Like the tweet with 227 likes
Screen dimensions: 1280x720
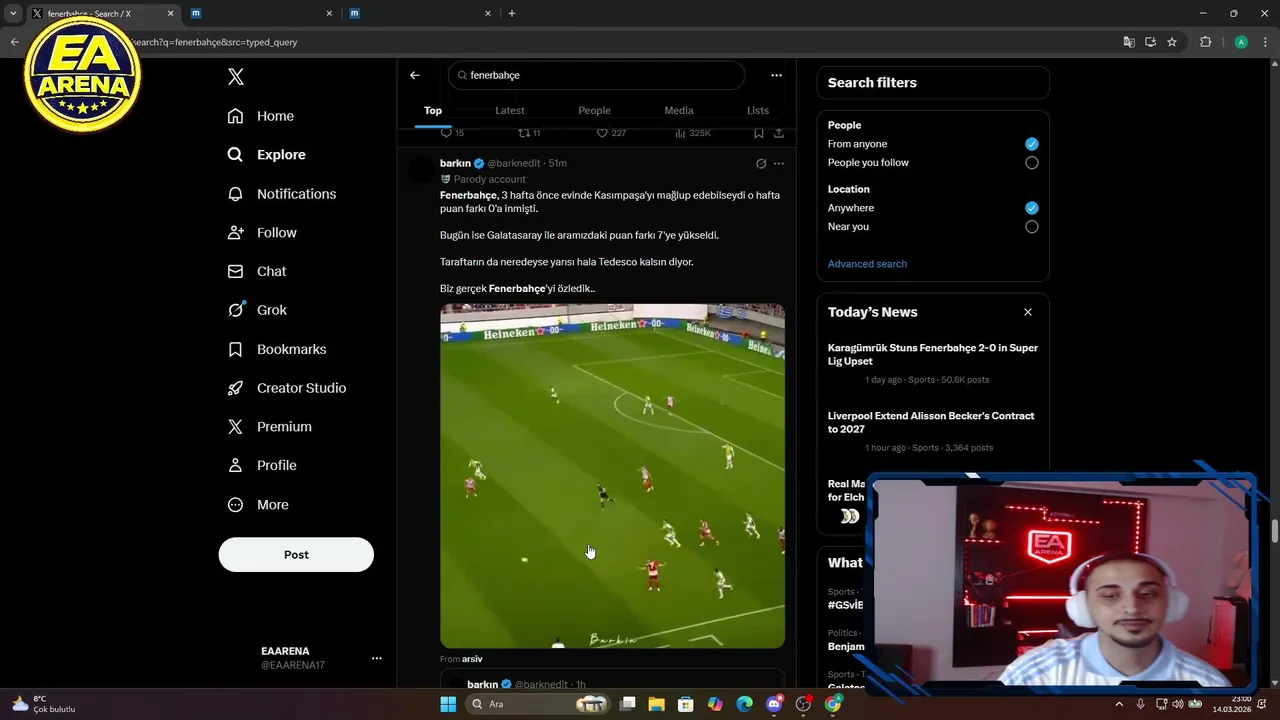click(x=611, y=133)
